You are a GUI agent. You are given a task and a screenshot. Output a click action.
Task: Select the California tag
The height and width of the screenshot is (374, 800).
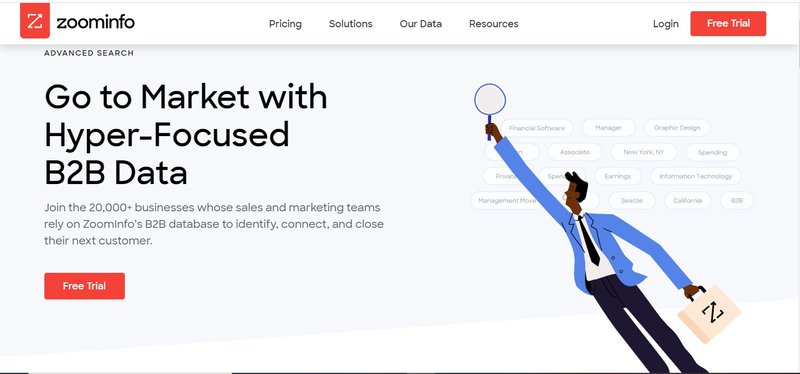pyautogui.click(x=687, y=201)
